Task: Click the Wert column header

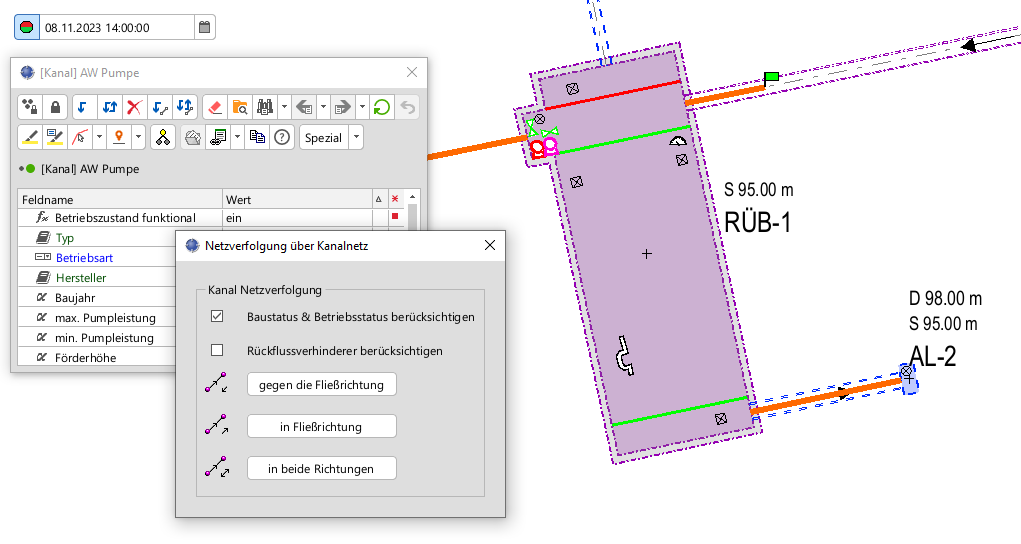Action: click(297, 199)
